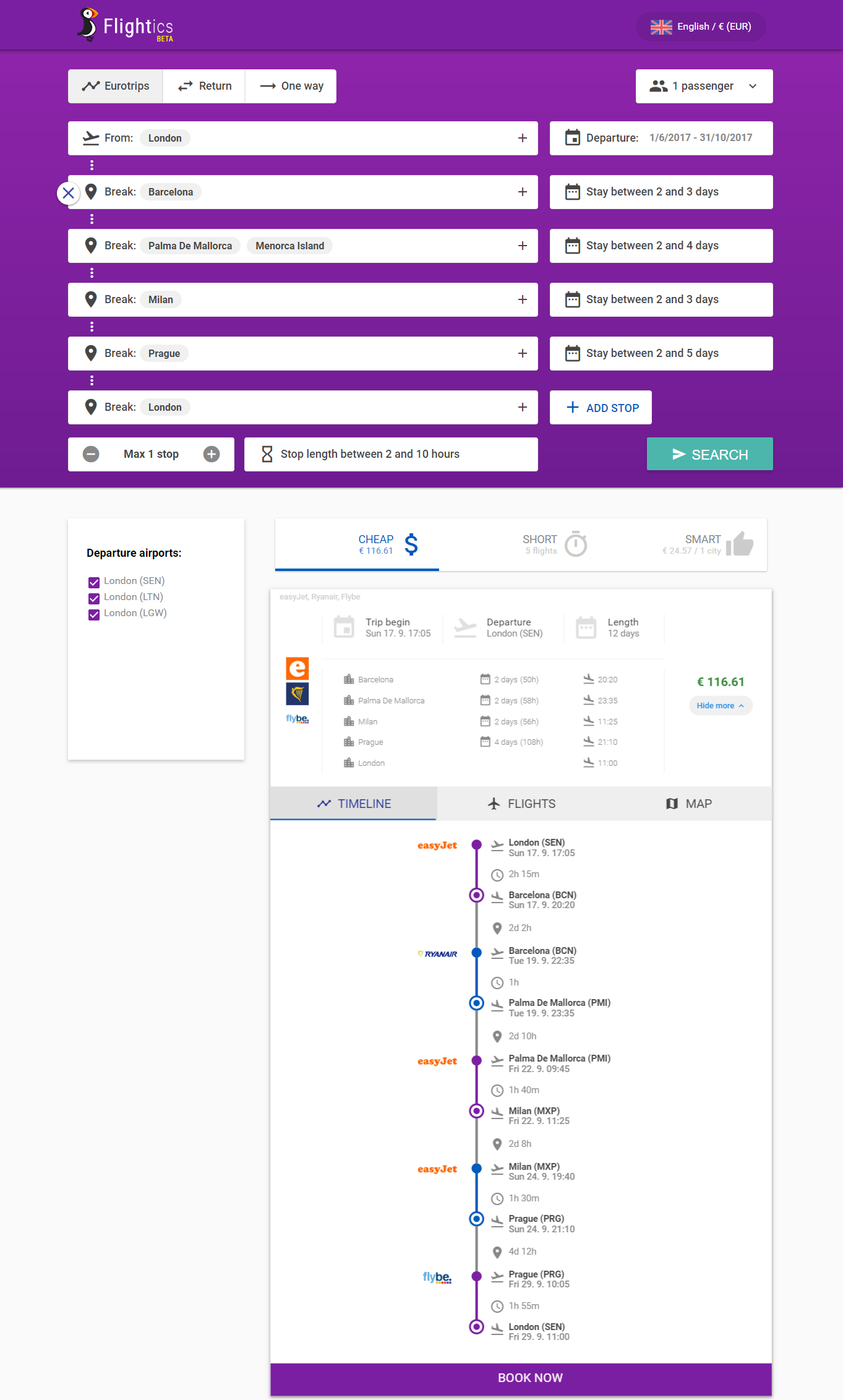The width and height of the screenshot is (843, 1400).
Task: Click the ADD STOP button
Action: point(601,408)
